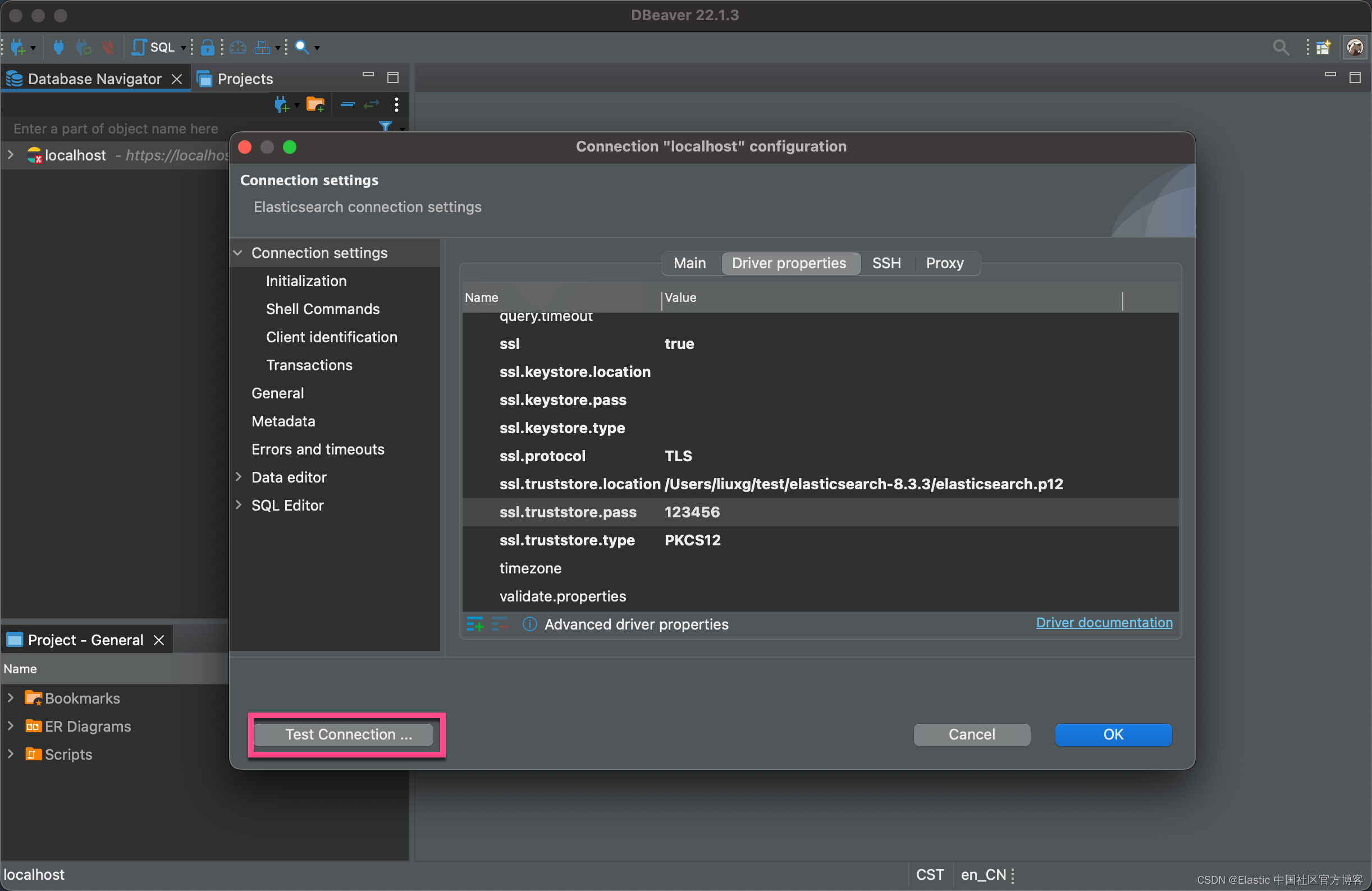Click the lock icon in the toolbar
Viewport: 1372px width, 891px height.
[208, 47]
